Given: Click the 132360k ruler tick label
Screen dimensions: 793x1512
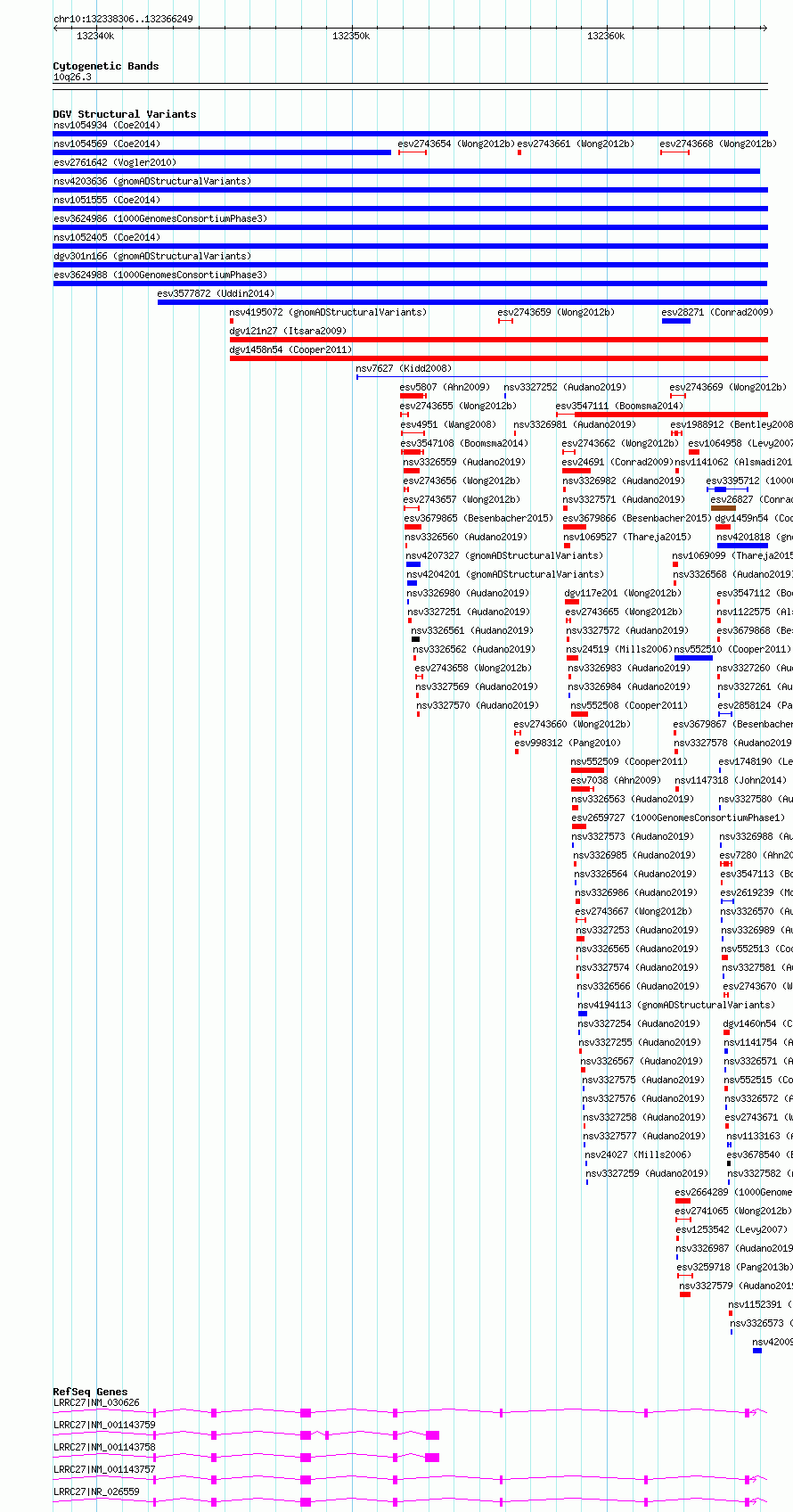Looking at the screenshot, I should (x=606, y=36).
